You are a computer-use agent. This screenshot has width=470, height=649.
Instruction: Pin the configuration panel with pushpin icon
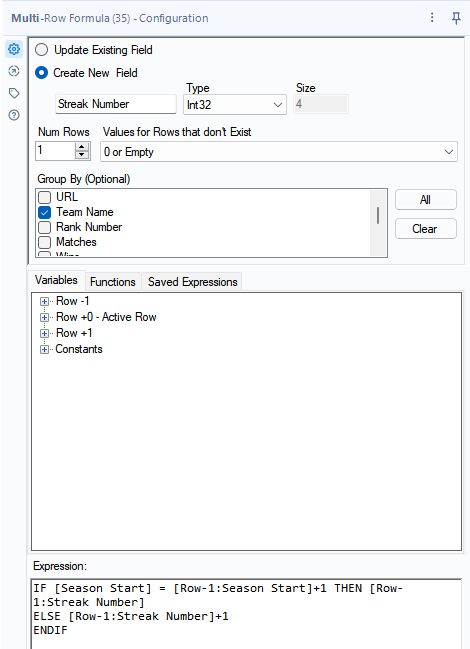[x=456, y=18]
